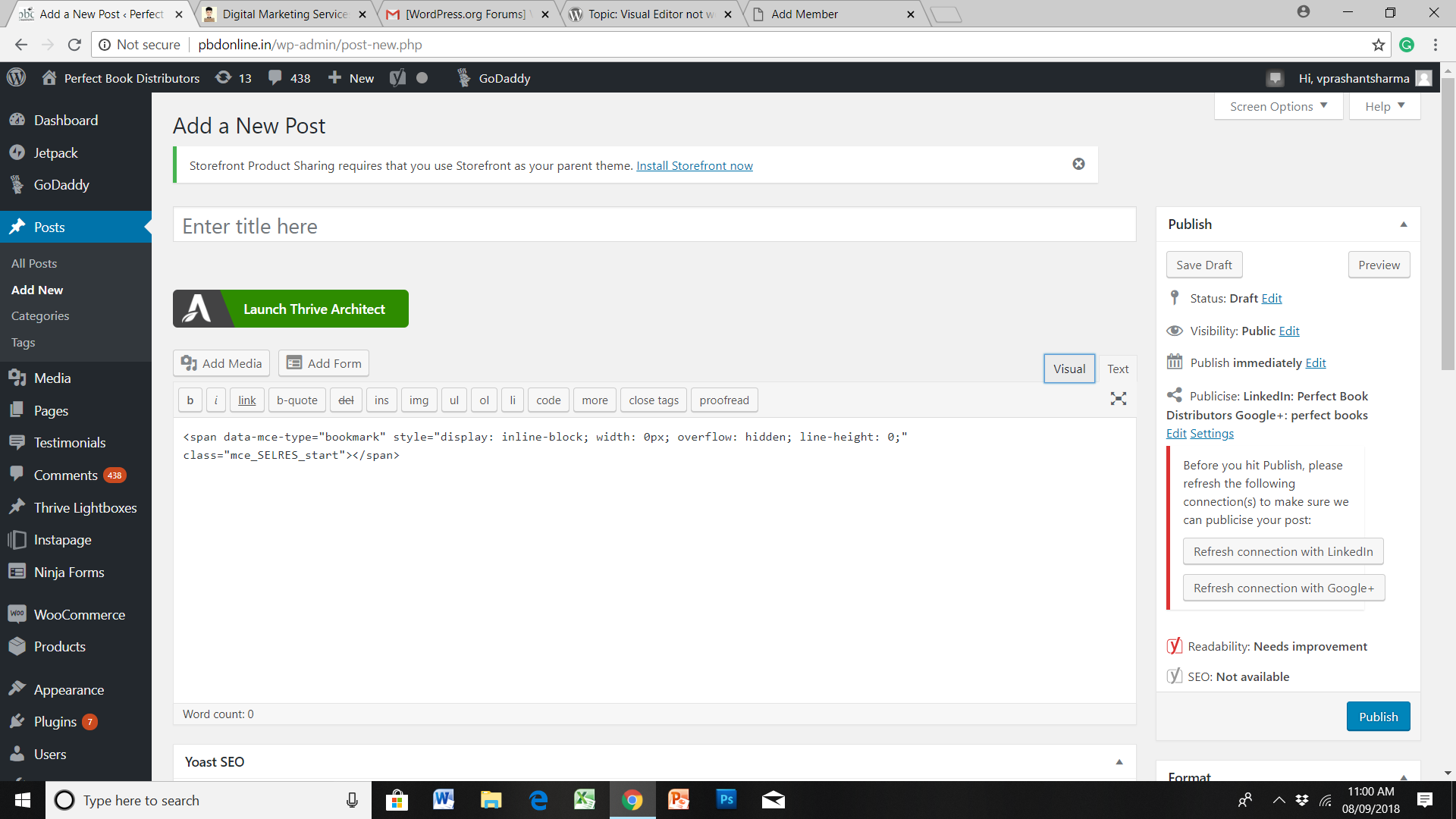Click the Yoast SEO icon in admin bar
Image resolution: width=1456 pixels, height=819 pixels.
tap(397, 78)
